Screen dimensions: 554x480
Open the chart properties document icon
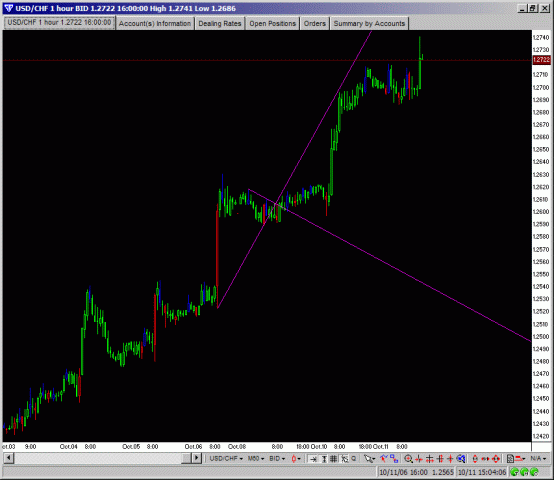point(510,459)
